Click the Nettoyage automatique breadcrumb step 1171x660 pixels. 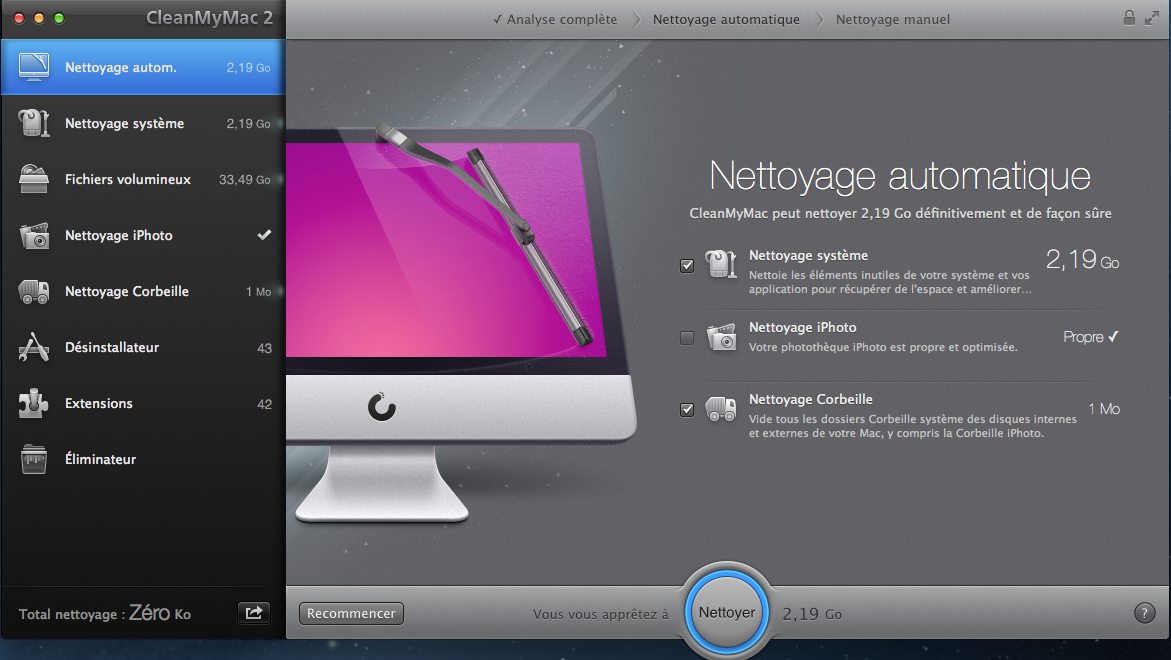pos(726,19)
